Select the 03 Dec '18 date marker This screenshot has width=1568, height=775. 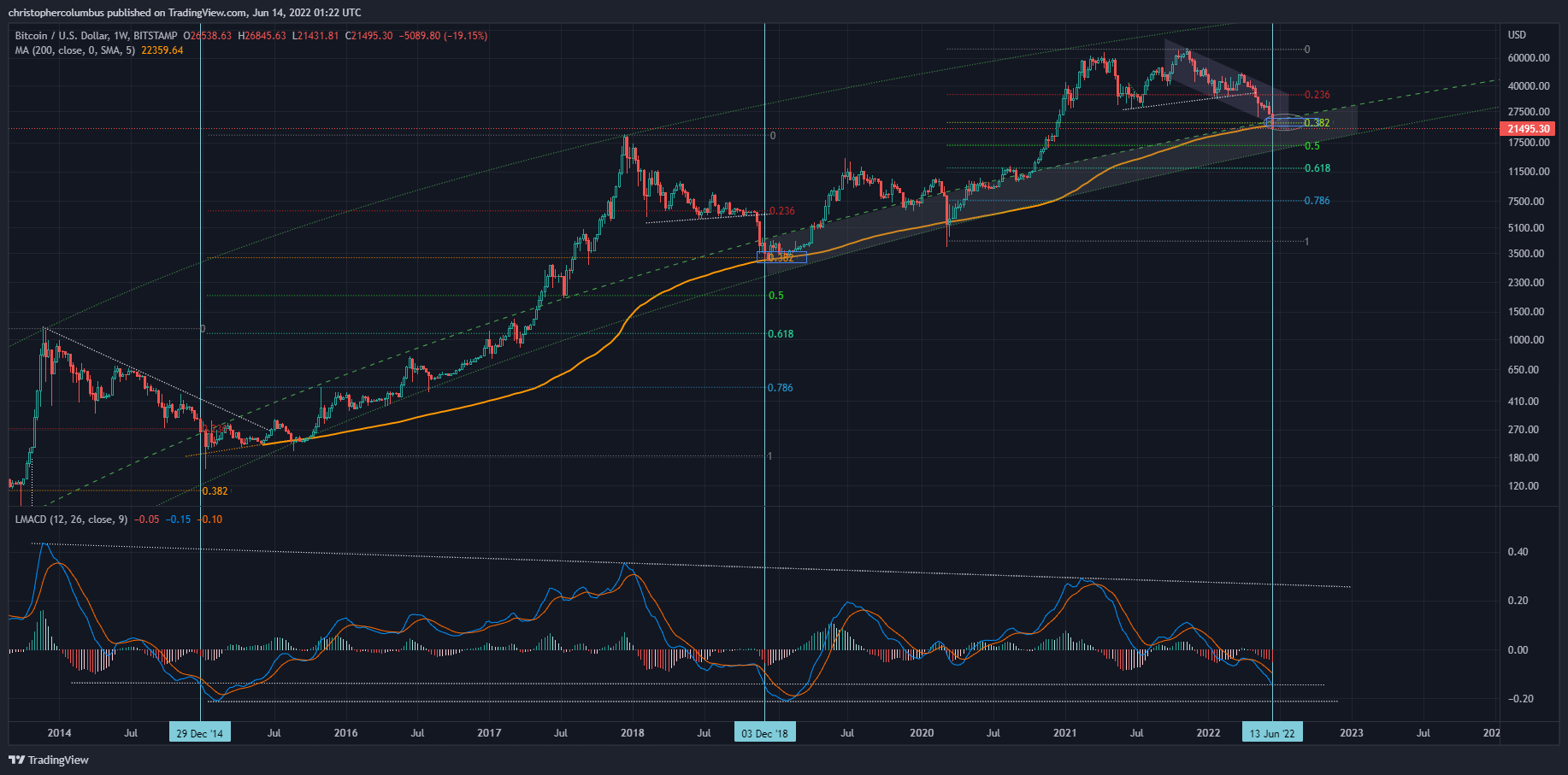(764, 733)
